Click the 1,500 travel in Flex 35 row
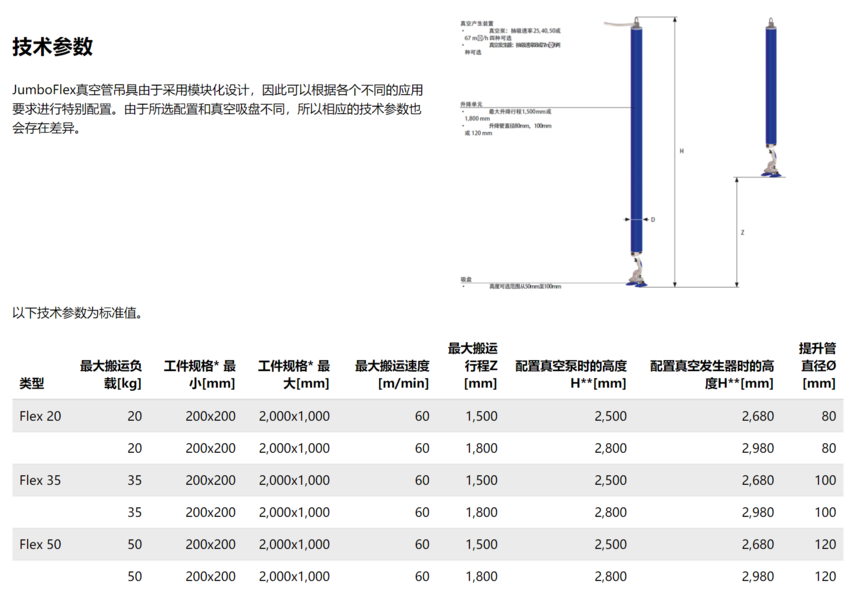 point(482,480)
